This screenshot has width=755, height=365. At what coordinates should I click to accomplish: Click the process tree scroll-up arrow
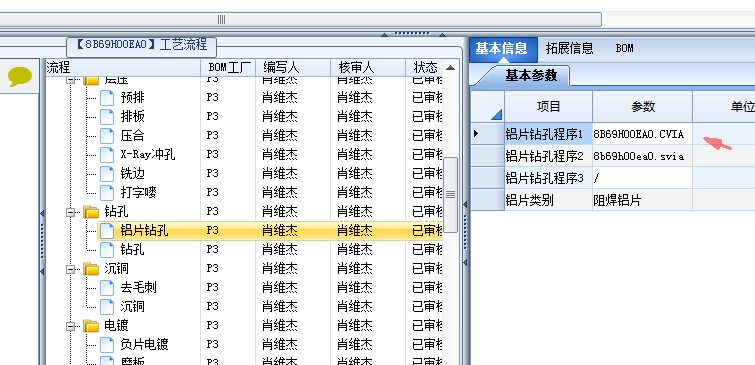pyautogui.click(x=450, y=68)
